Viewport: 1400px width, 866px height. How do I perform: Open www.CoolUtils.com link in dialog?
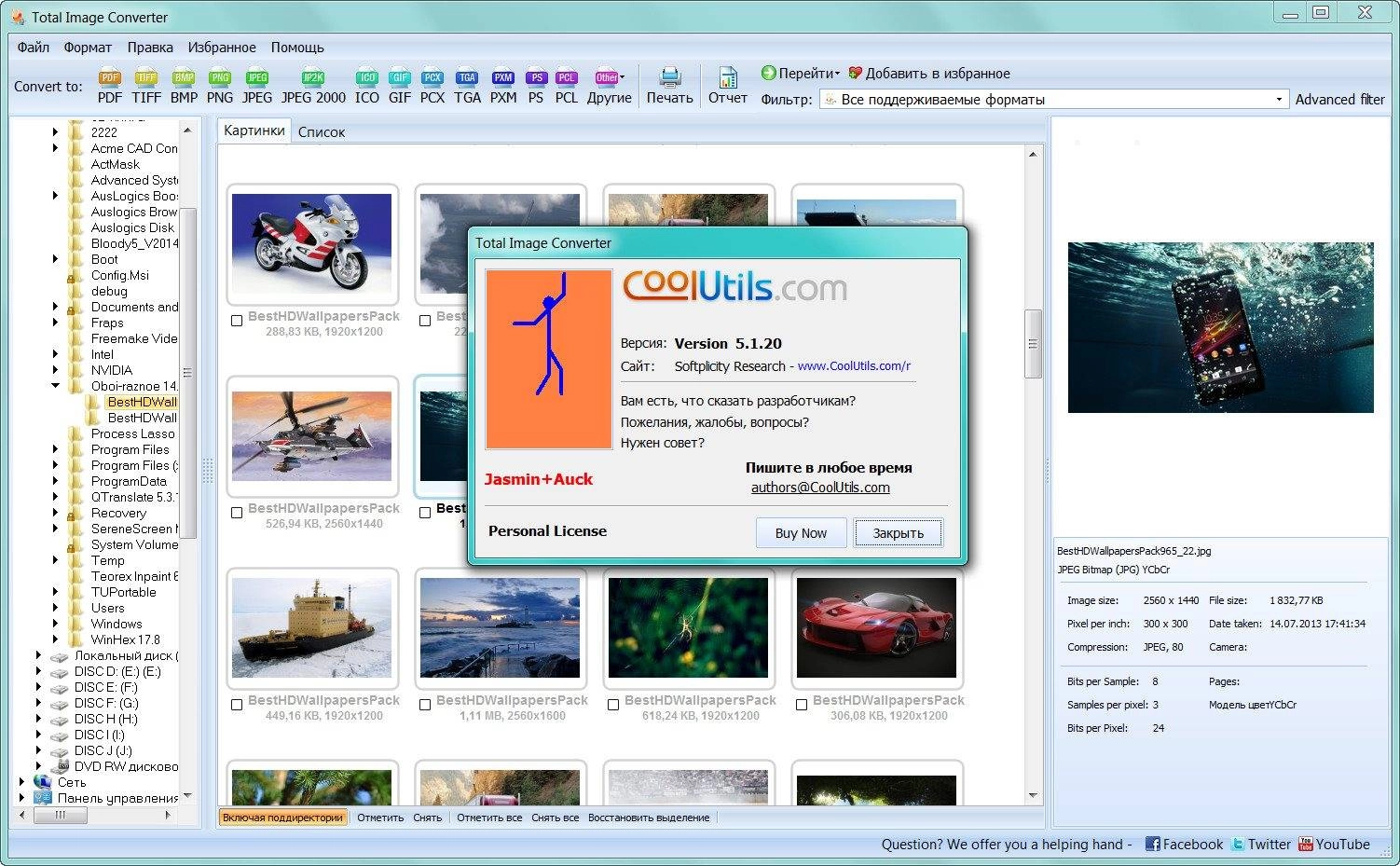[854, 366]
